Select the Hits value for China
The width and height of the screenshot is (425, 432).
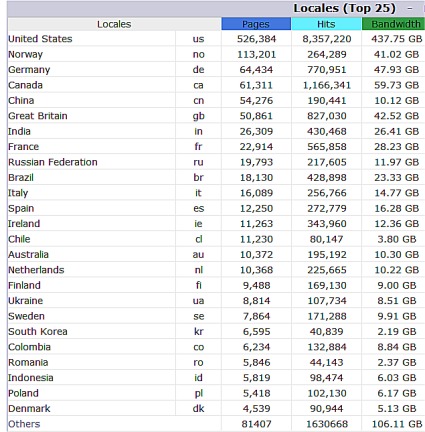pyautogui.click(x=327, y=100)
